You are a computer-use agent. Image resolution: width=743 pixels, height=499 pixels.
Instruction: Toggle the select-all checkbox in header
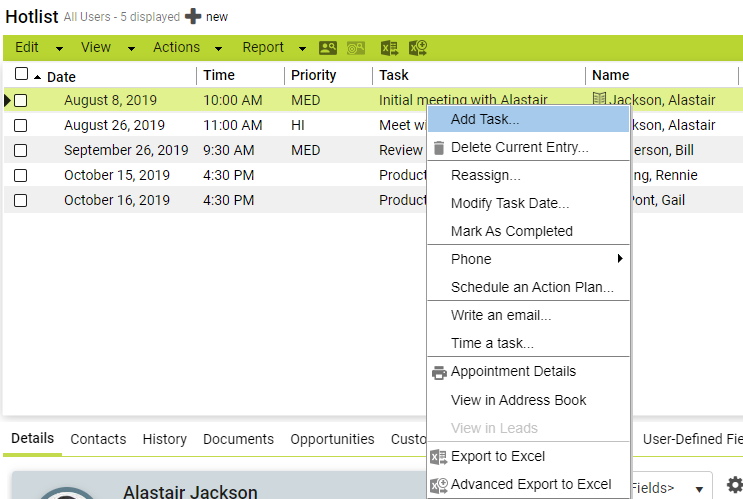pyautogui.click(x=21, y=74)
